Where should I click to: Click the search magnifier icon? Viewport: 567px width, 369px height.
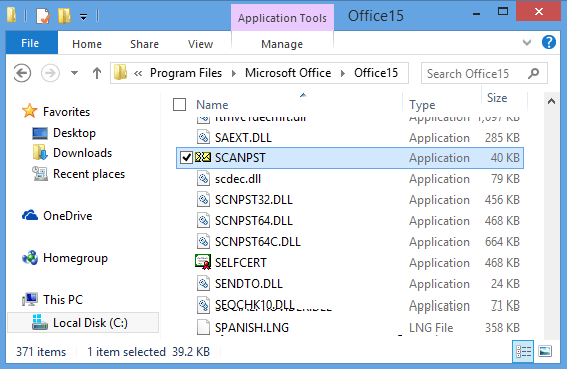(534, 73)
